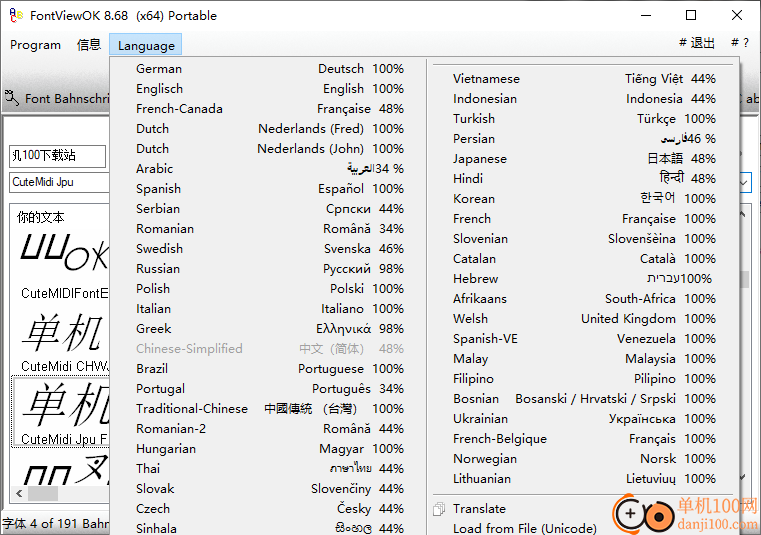The image size is (761, 535).
Task: Choose Slovak Slovenčiny language
Action: pyautogui.click(x=268, y=488)
